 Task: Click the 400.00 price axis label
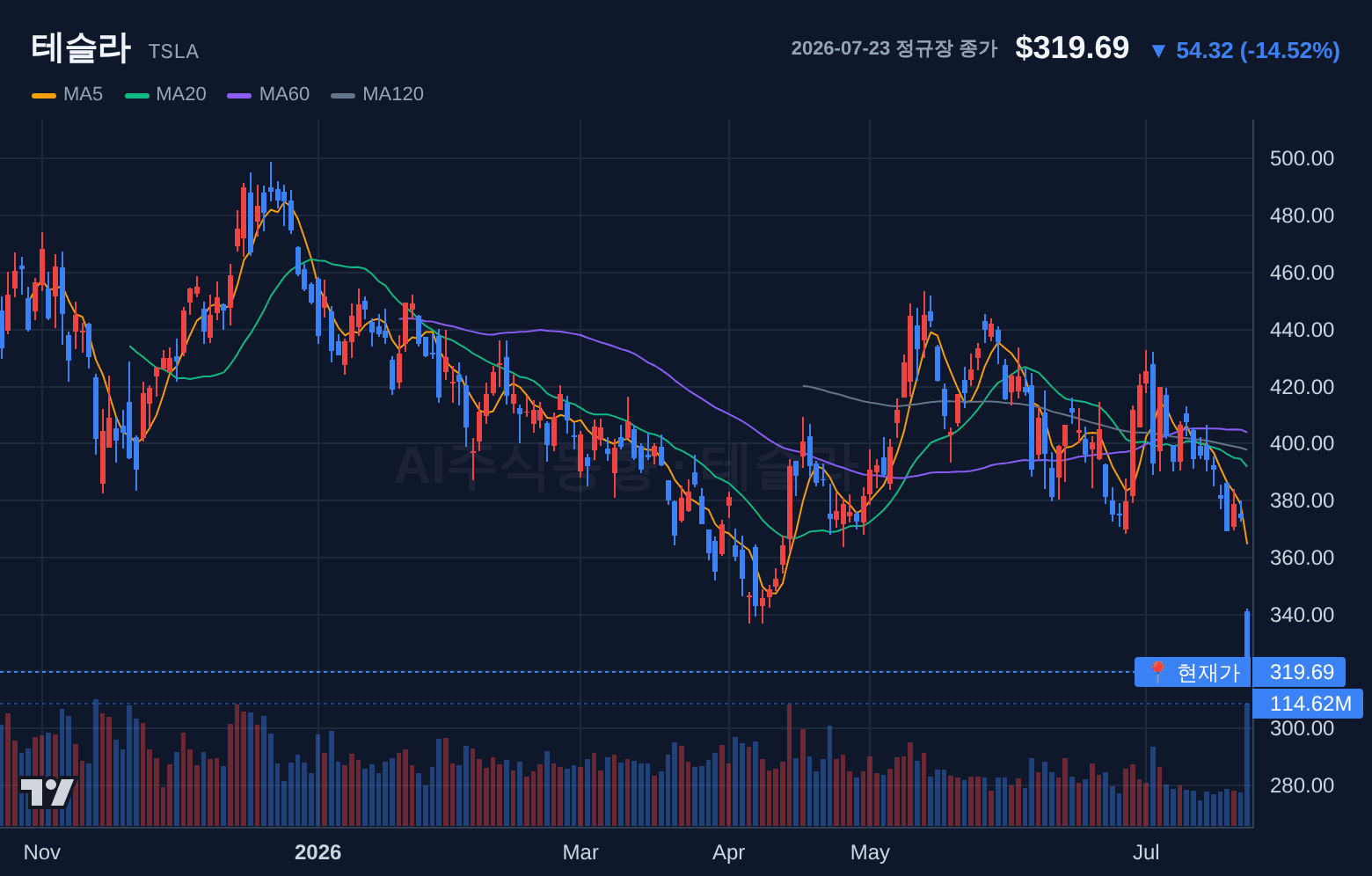pyautogui.click(x=1302, y=443)
